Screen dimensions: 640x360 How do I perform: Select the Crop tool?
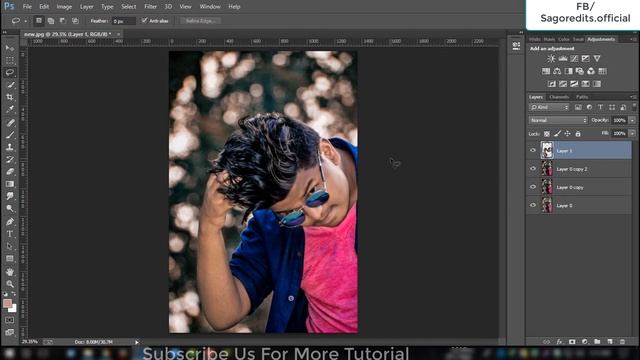tap(10, 97)
